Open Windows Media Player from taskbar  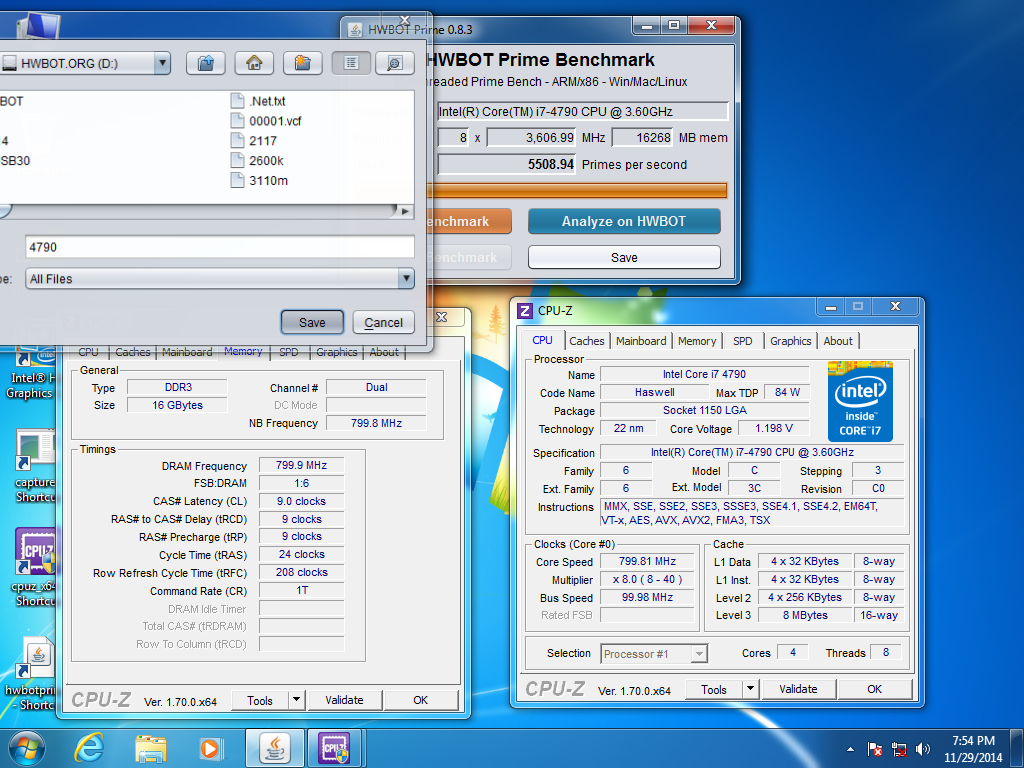(x=210, y=748)
